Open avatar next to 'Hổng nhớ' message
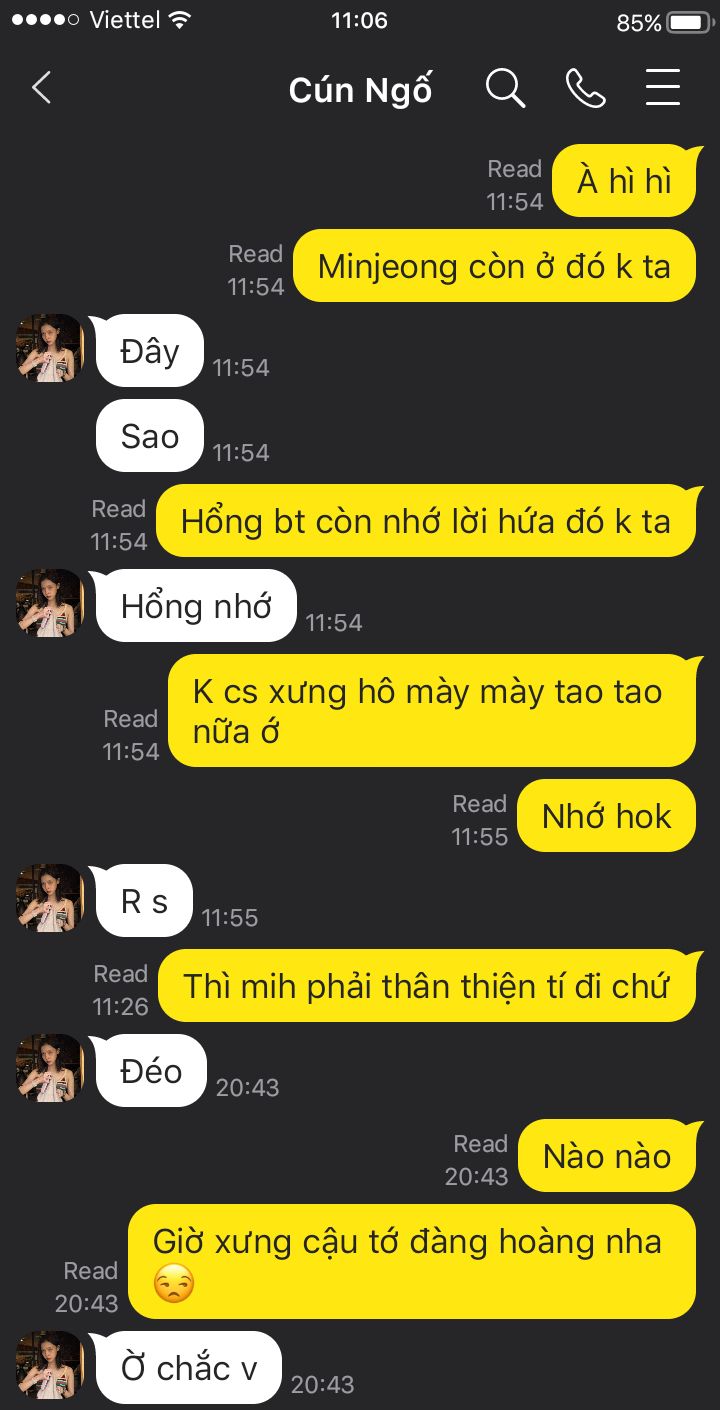Screen dimensions: 720x1410 [49, 603]
